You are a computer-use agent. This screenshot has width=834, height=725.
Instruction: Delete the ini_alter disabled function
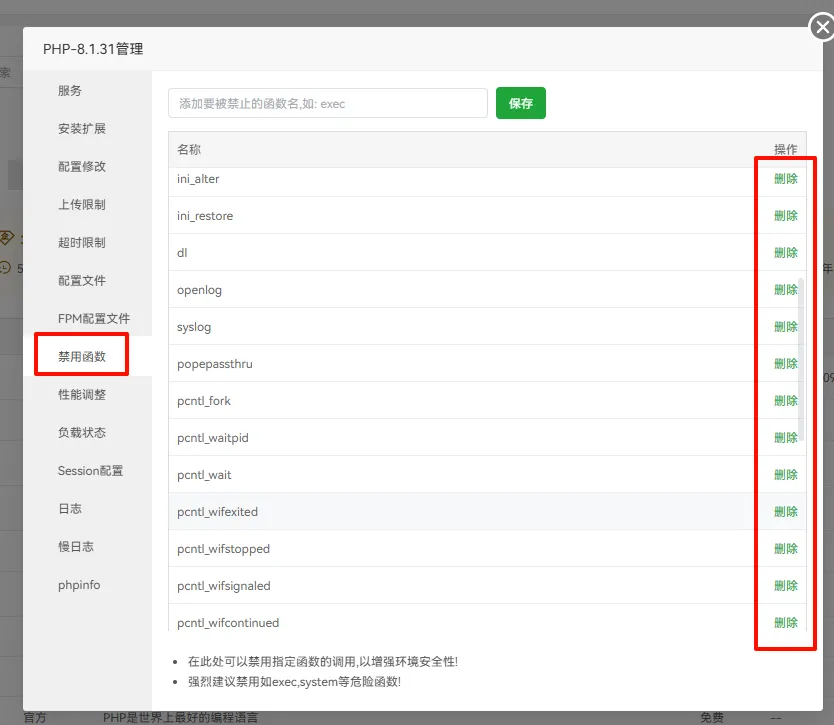tap(786, 179)
